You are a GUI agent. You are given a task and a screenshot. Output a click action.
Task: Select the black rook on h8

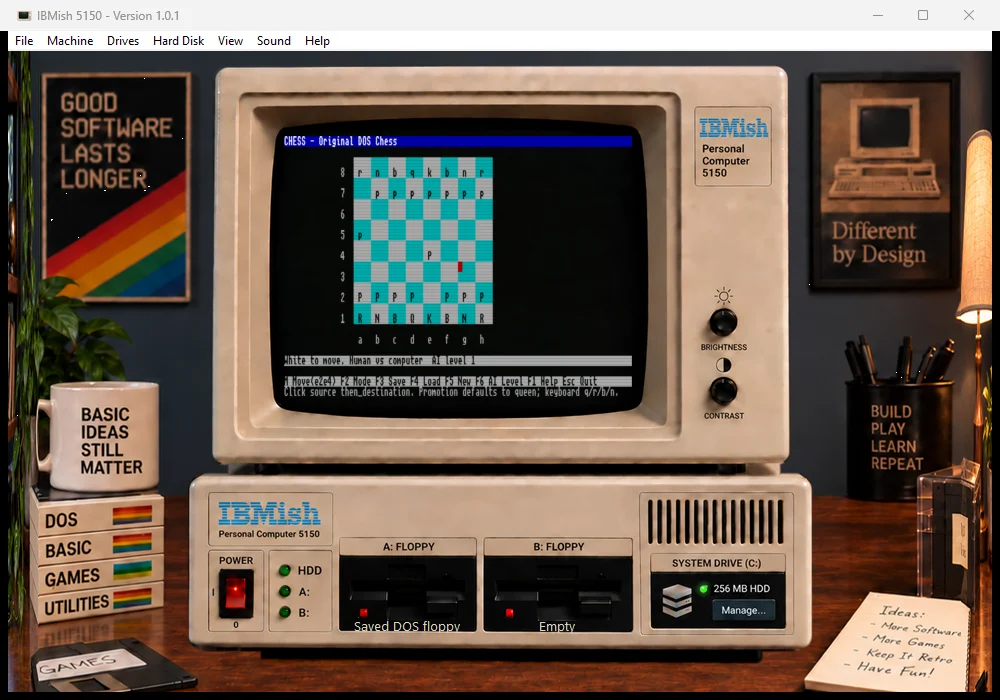482,173
